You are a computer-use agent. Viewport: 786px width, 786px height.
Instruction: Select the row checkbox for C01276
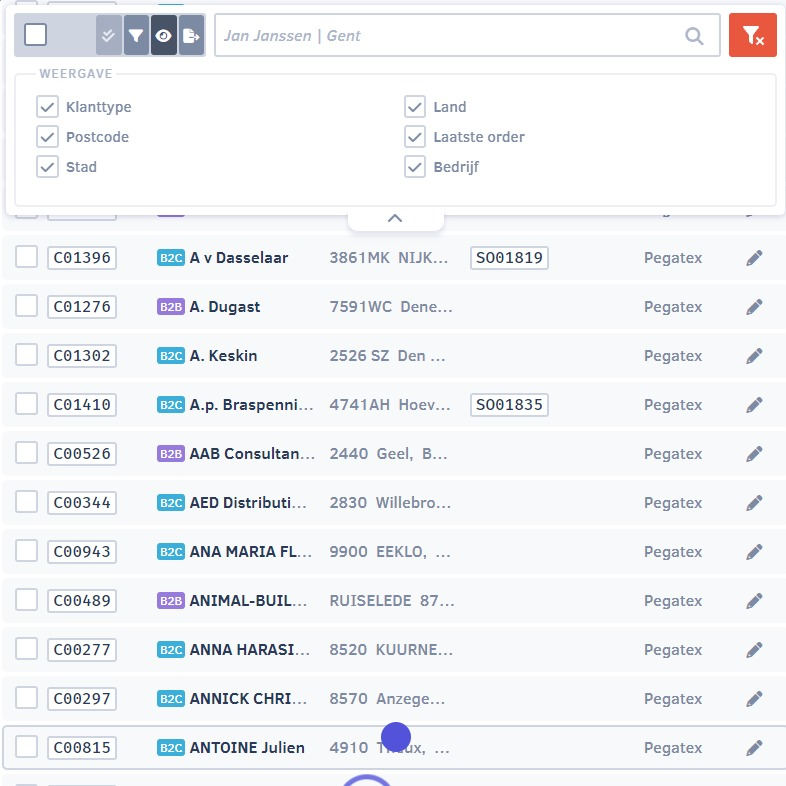tap(27, 306)
